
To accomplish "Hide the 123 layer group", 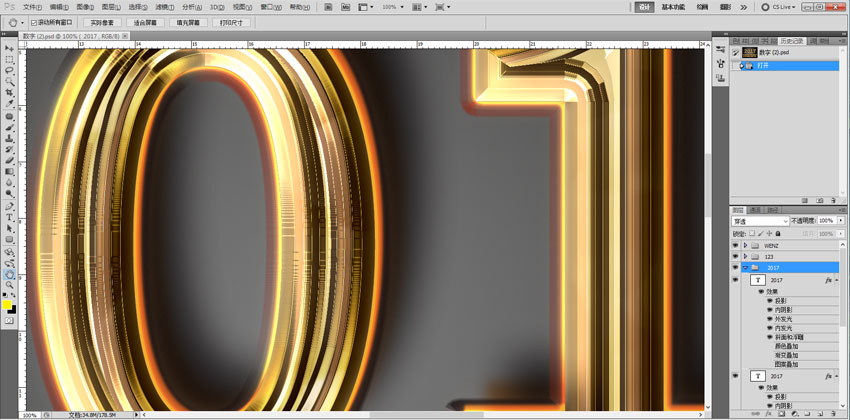I will pos(735,256).
